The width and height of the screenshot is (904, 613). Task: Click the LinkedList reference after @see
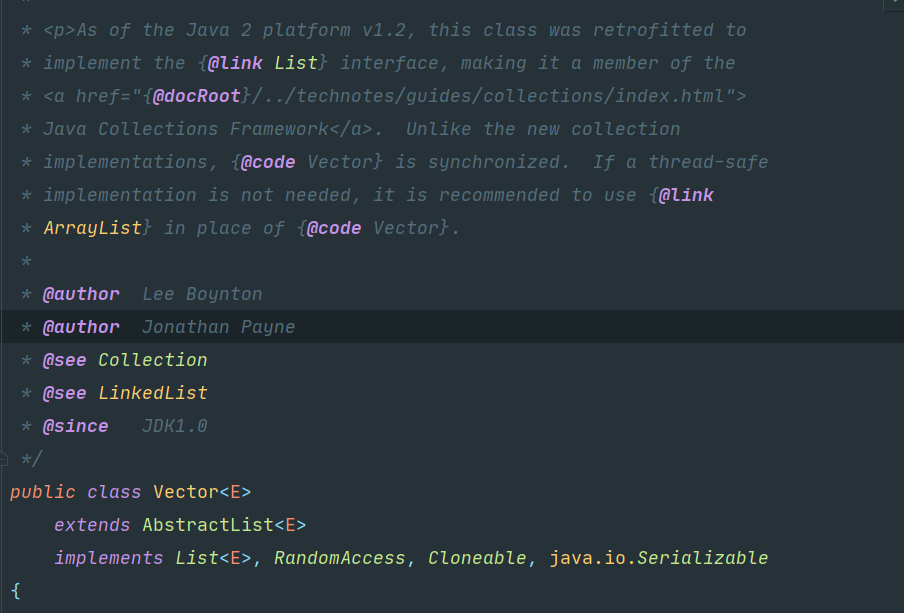(153, 393)
